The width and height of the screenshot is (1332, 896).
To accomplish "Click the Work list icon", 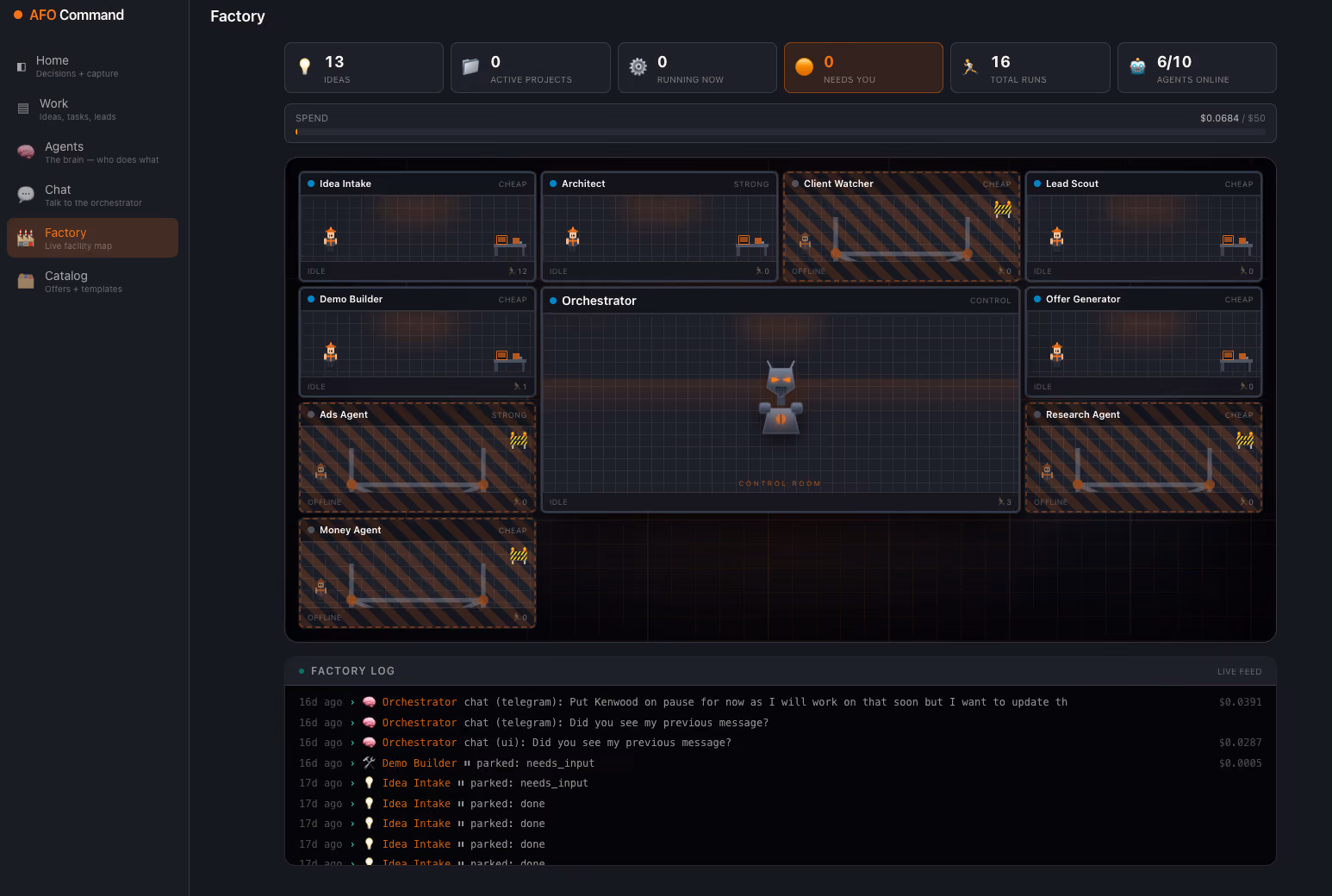I will click(23, 109).
